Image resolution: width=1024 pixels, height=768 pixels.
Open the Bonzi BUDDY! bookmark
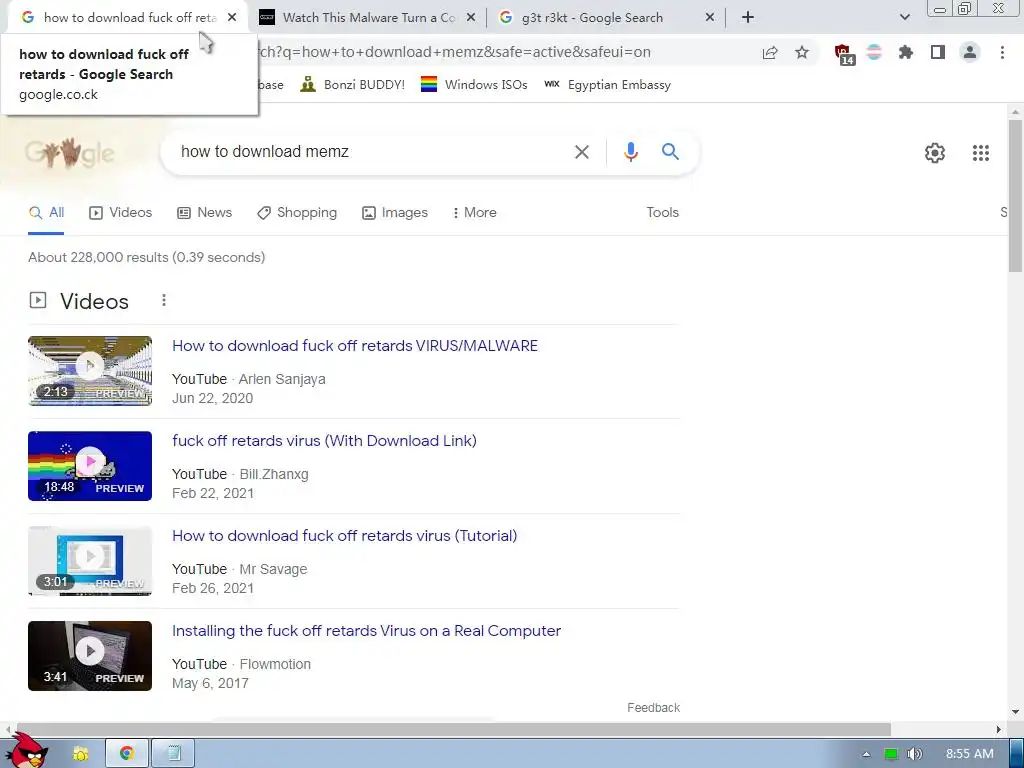click(352, 84)
